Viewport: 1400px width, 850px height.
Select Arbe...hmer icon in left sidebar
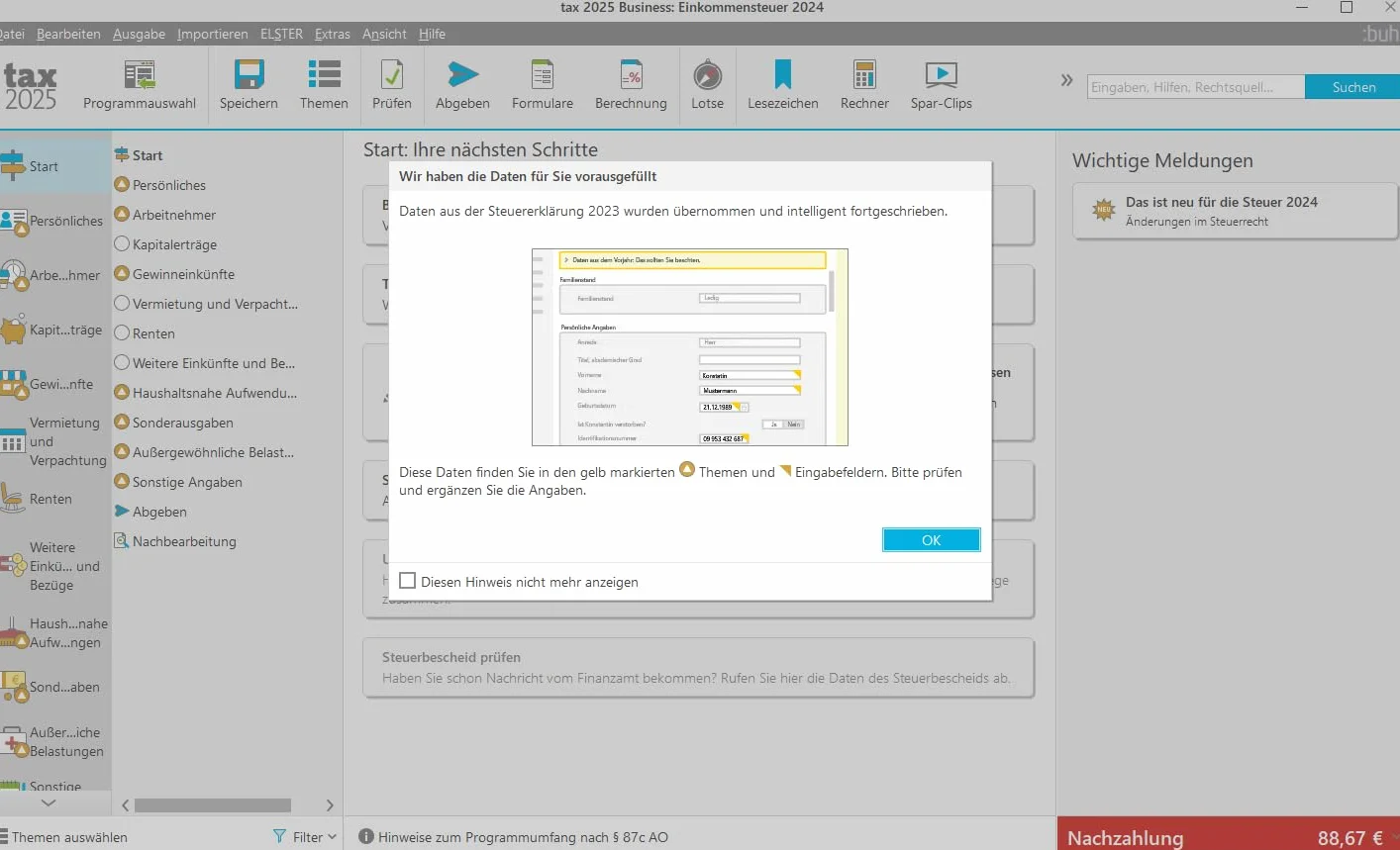point(13,275)
